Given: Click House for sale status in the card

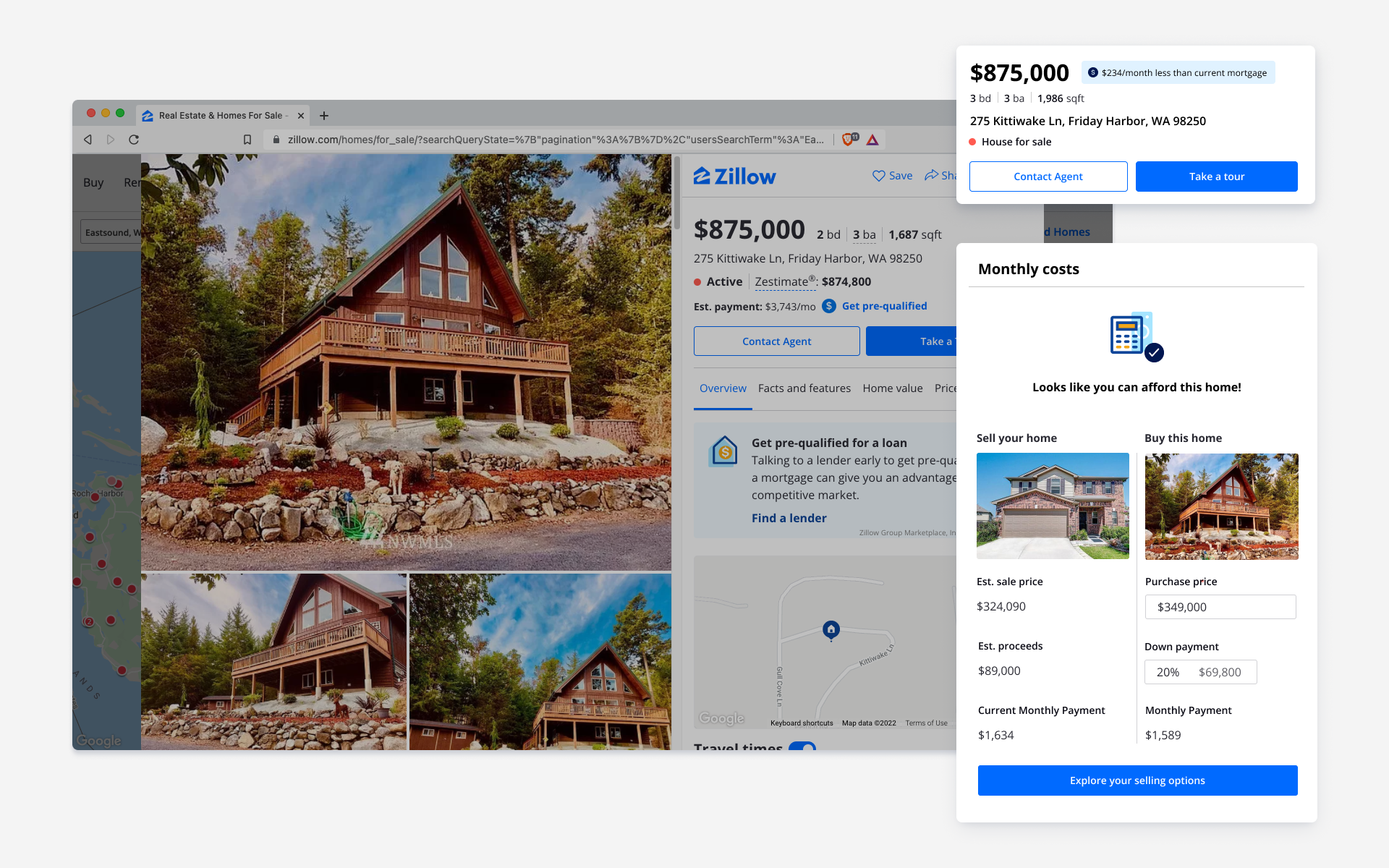Looking at the screenshot, I should (x=1011, y=142).
